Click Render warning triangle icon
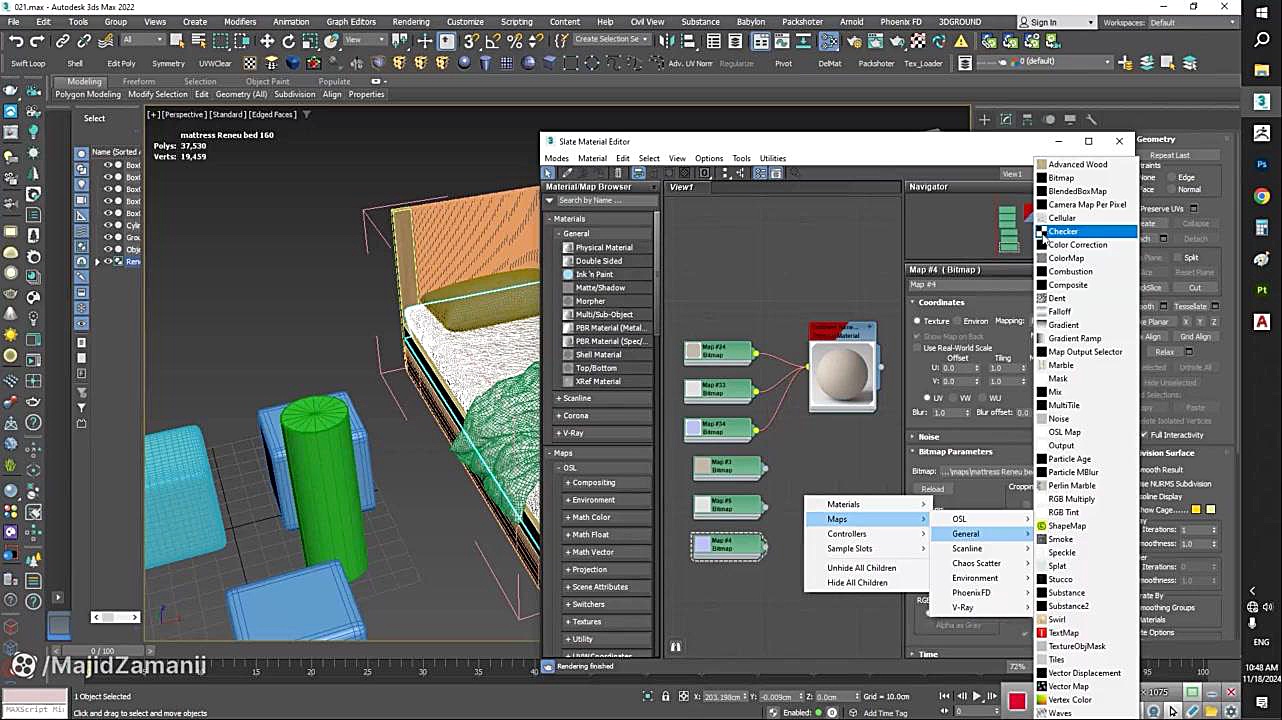The image size is (1282, 720). click(x=961, y=41)
